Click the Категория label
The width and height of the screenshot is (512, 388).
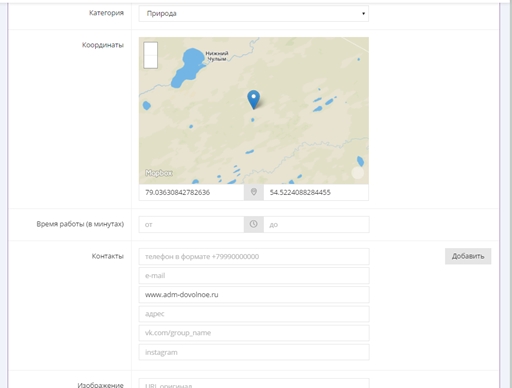106,13
